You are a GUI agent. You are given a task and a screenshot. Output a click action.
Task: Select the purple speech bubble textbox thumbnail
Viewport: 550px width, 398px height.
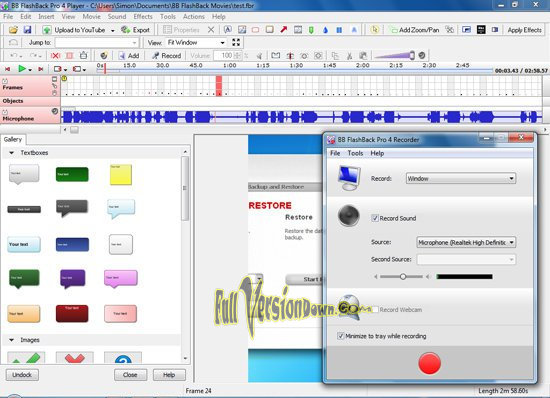(x=72, y=279)
